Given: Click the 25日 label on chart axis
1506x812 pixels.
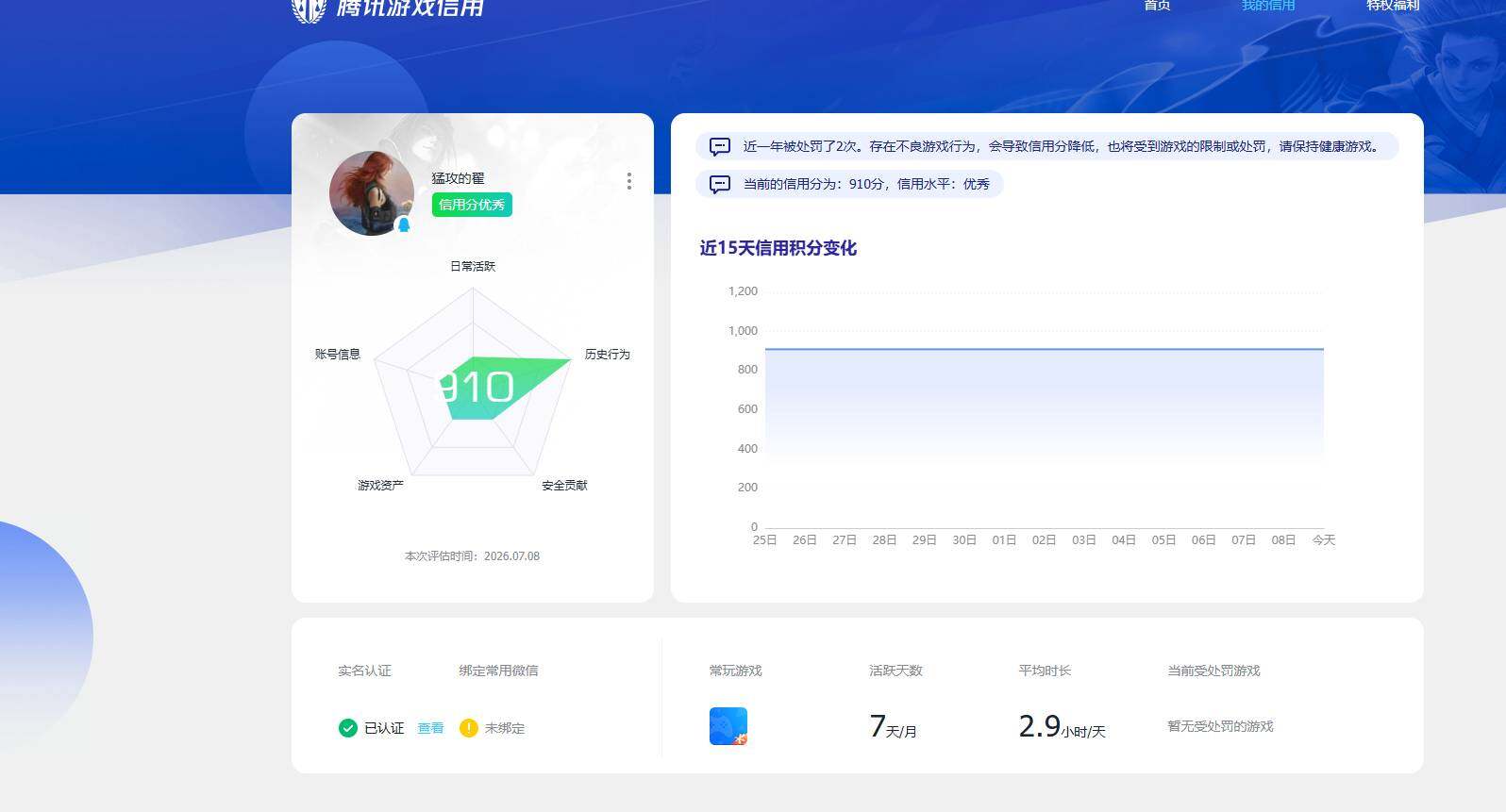Looking at the screenshot, I should [x=764, y=540].
